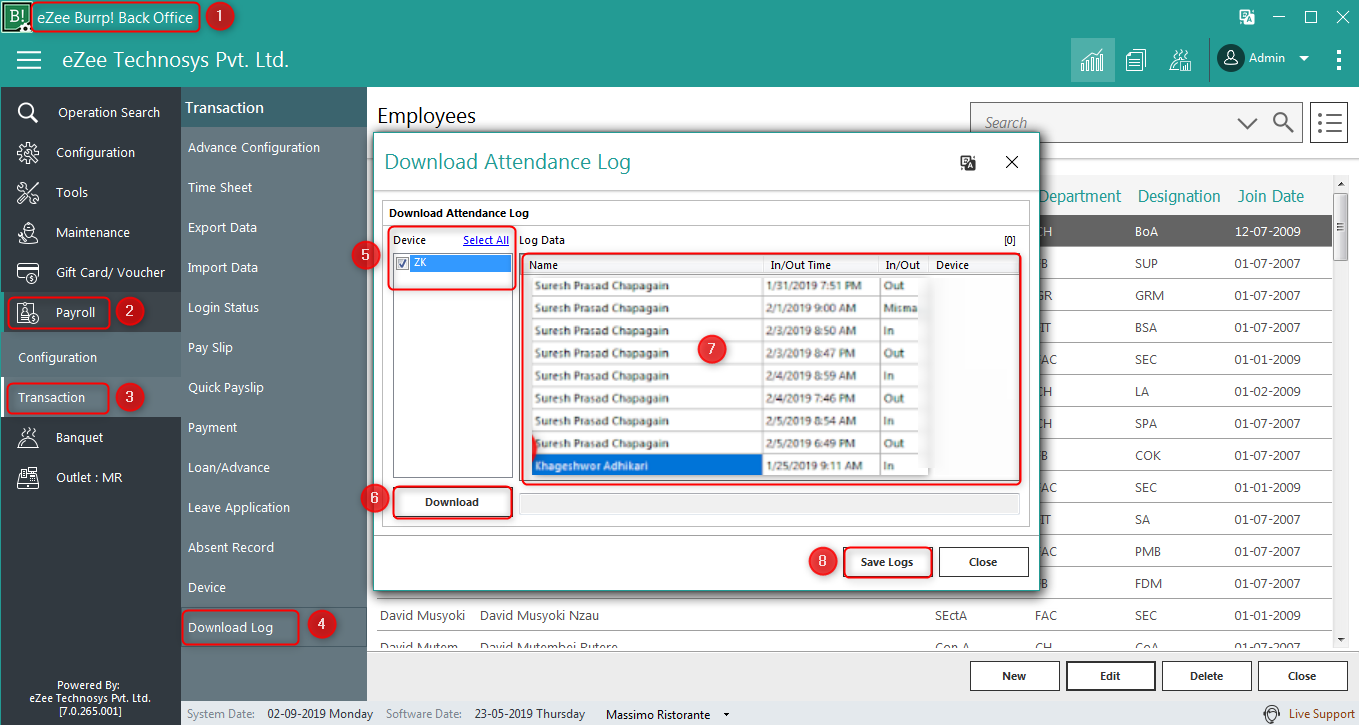
Task: Open Payroll's Configuration submenu
Action: pyautogui.click(x=90, y=357)
